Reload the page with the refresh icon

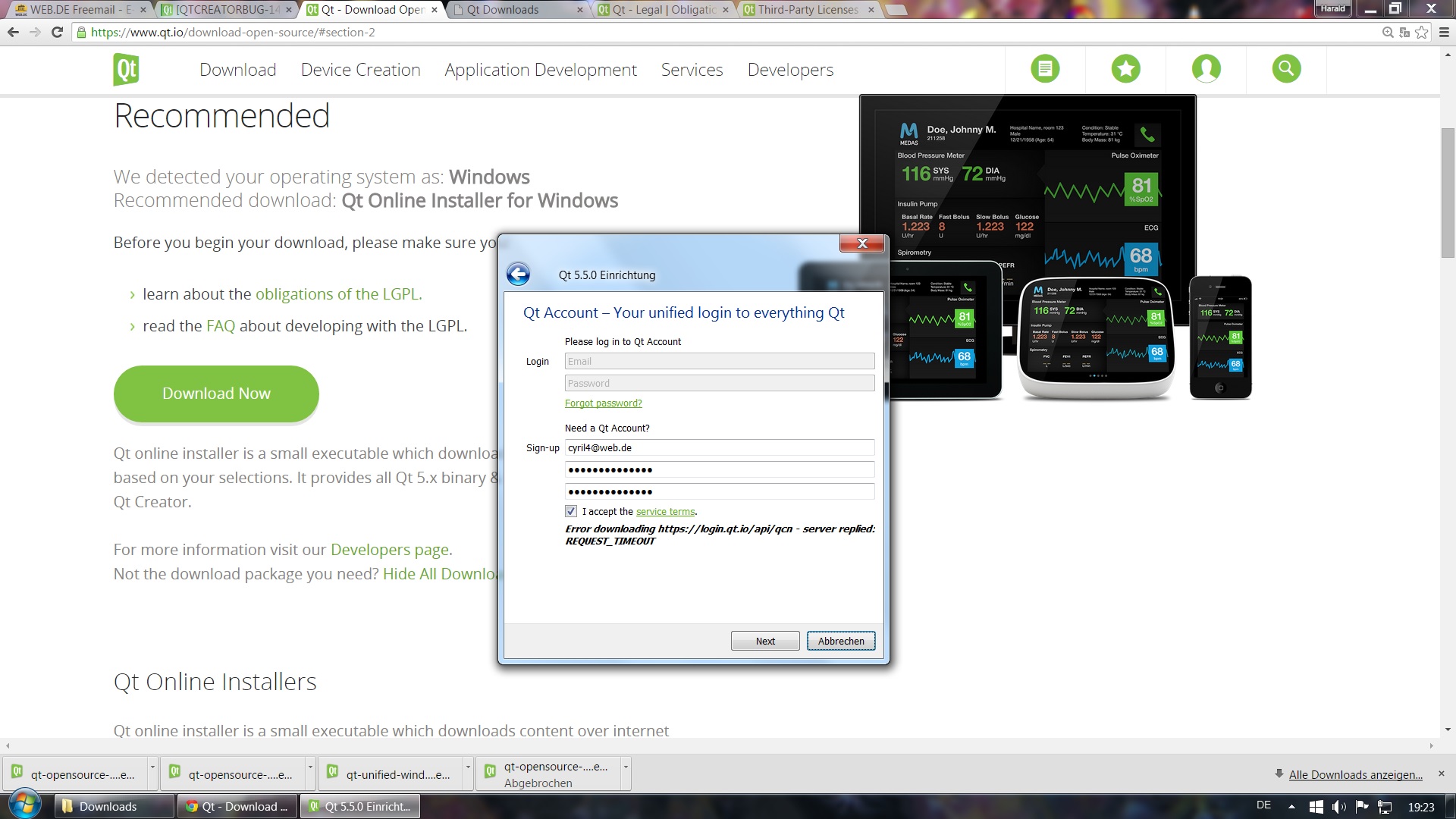57,32
